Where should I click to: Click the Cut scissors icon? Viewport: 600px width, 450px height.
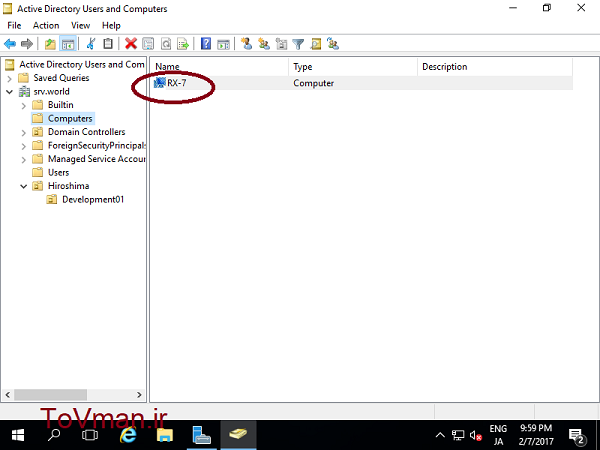(91, 44)
